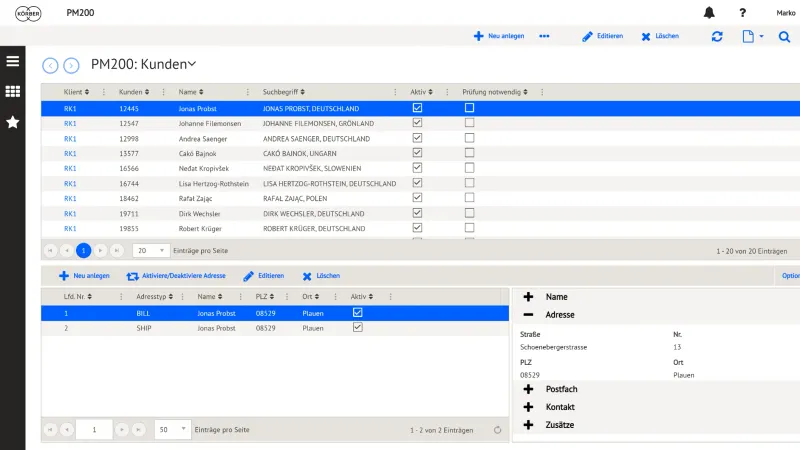Go to last page of address list

pyautogui.click(x=138, y=430)
